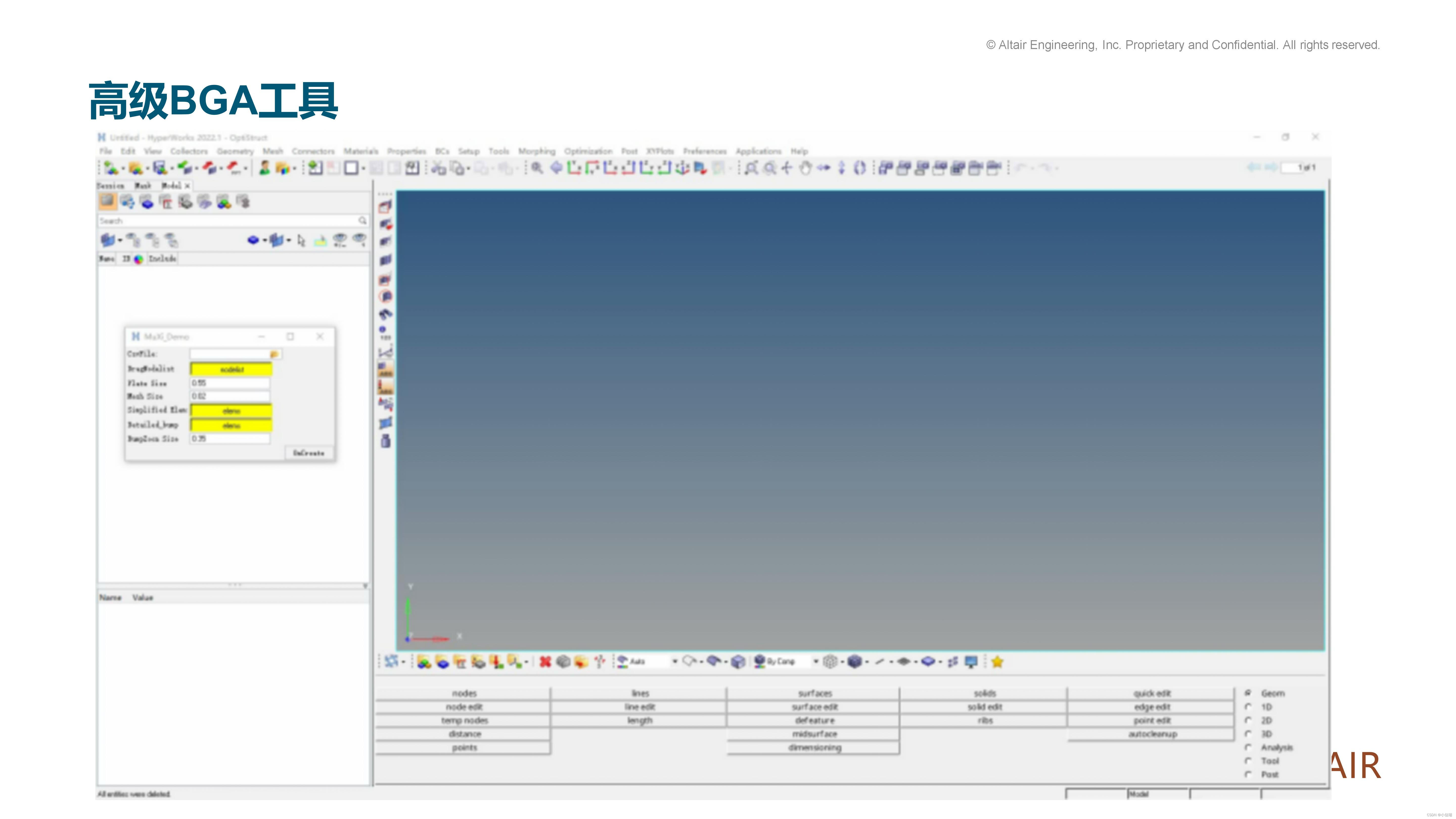The image size is (1456, 819).
Task: Select the Tool radio button
Action: point(1248,761)
